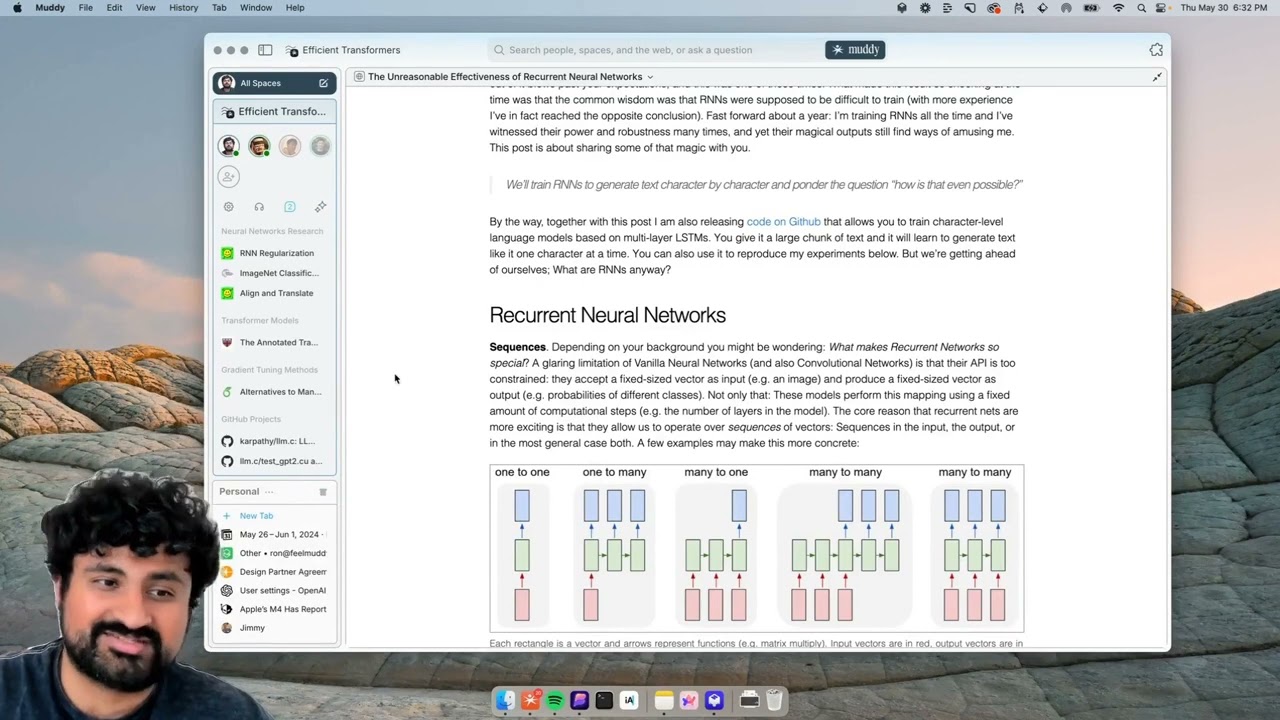
Task: Click the Wi-Fi status icon
Action: pos(1118,8)
